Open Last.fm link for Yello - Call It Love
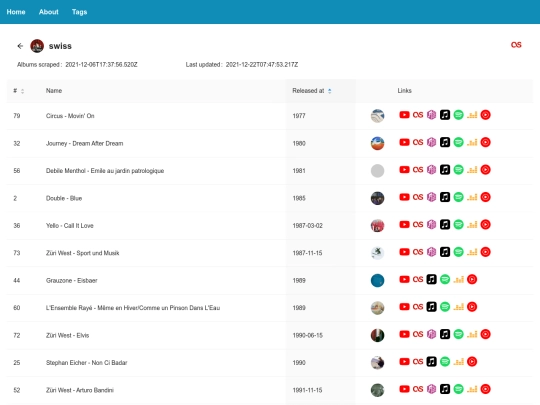 (x=418, y=225)
